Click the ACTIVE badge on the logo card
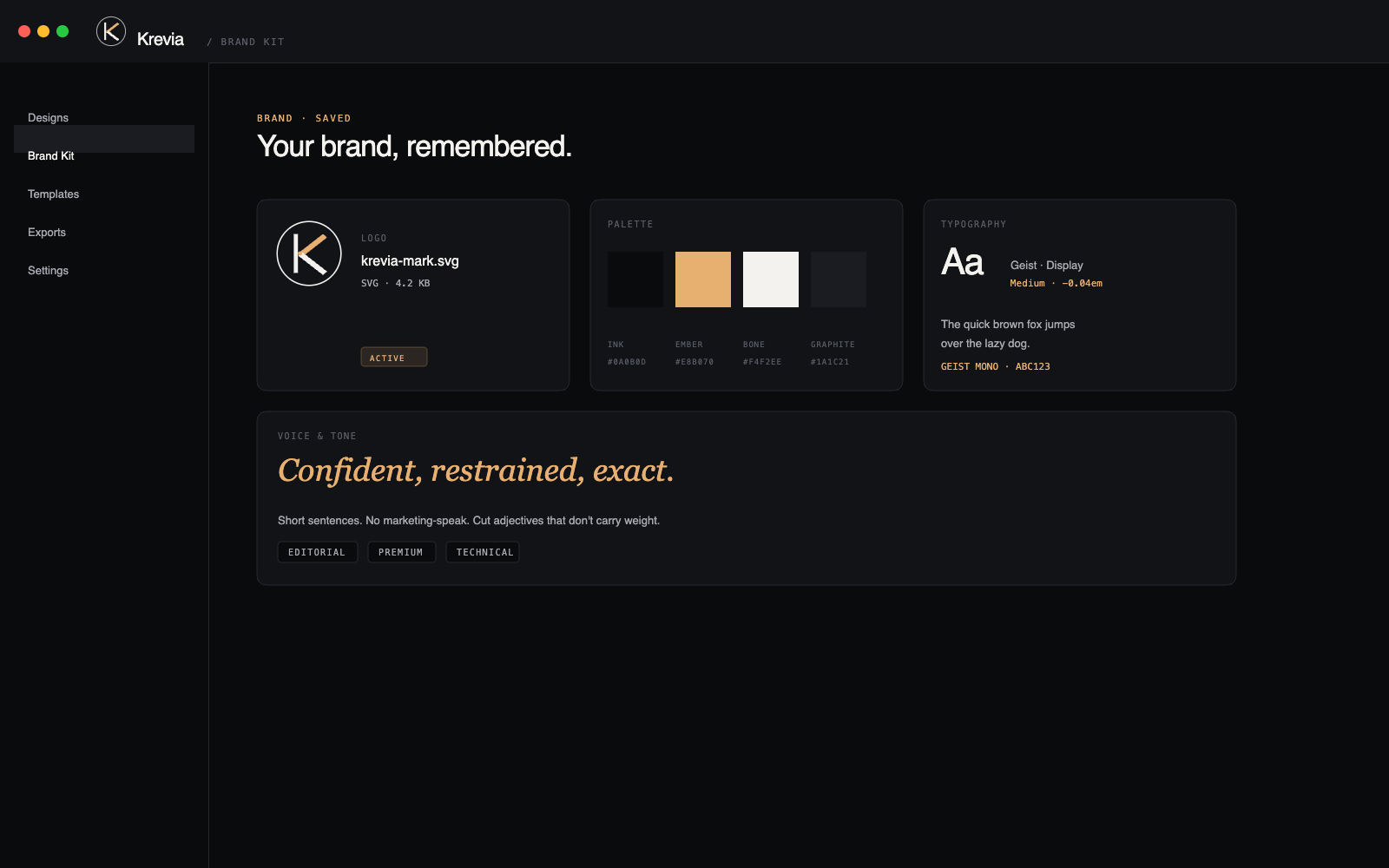 coord(394,357)
